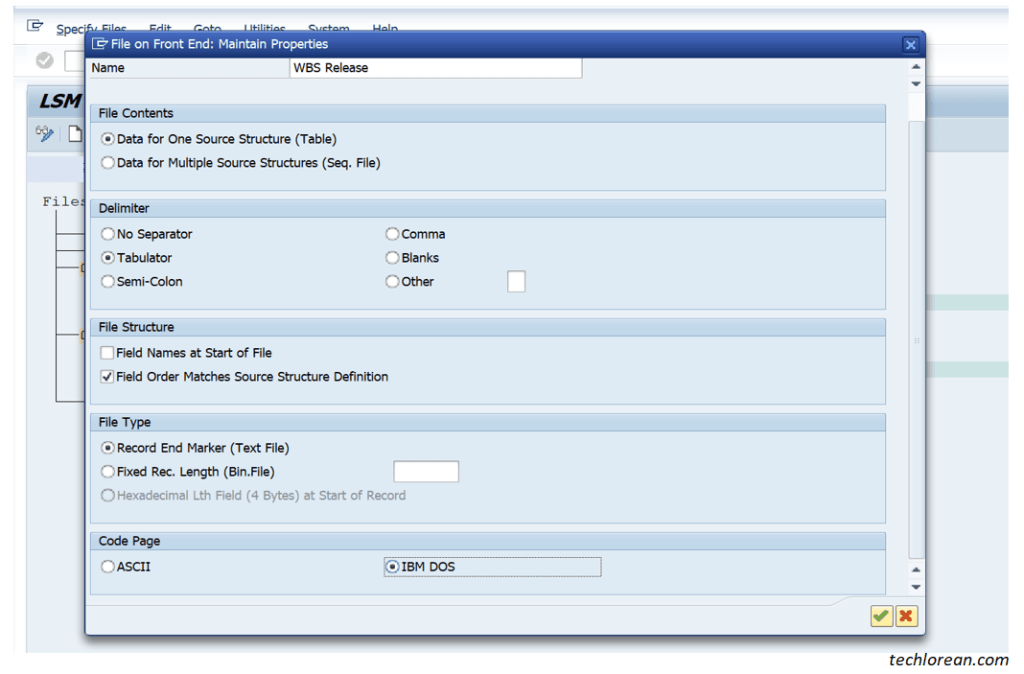Open the System menu

(328, 28)
